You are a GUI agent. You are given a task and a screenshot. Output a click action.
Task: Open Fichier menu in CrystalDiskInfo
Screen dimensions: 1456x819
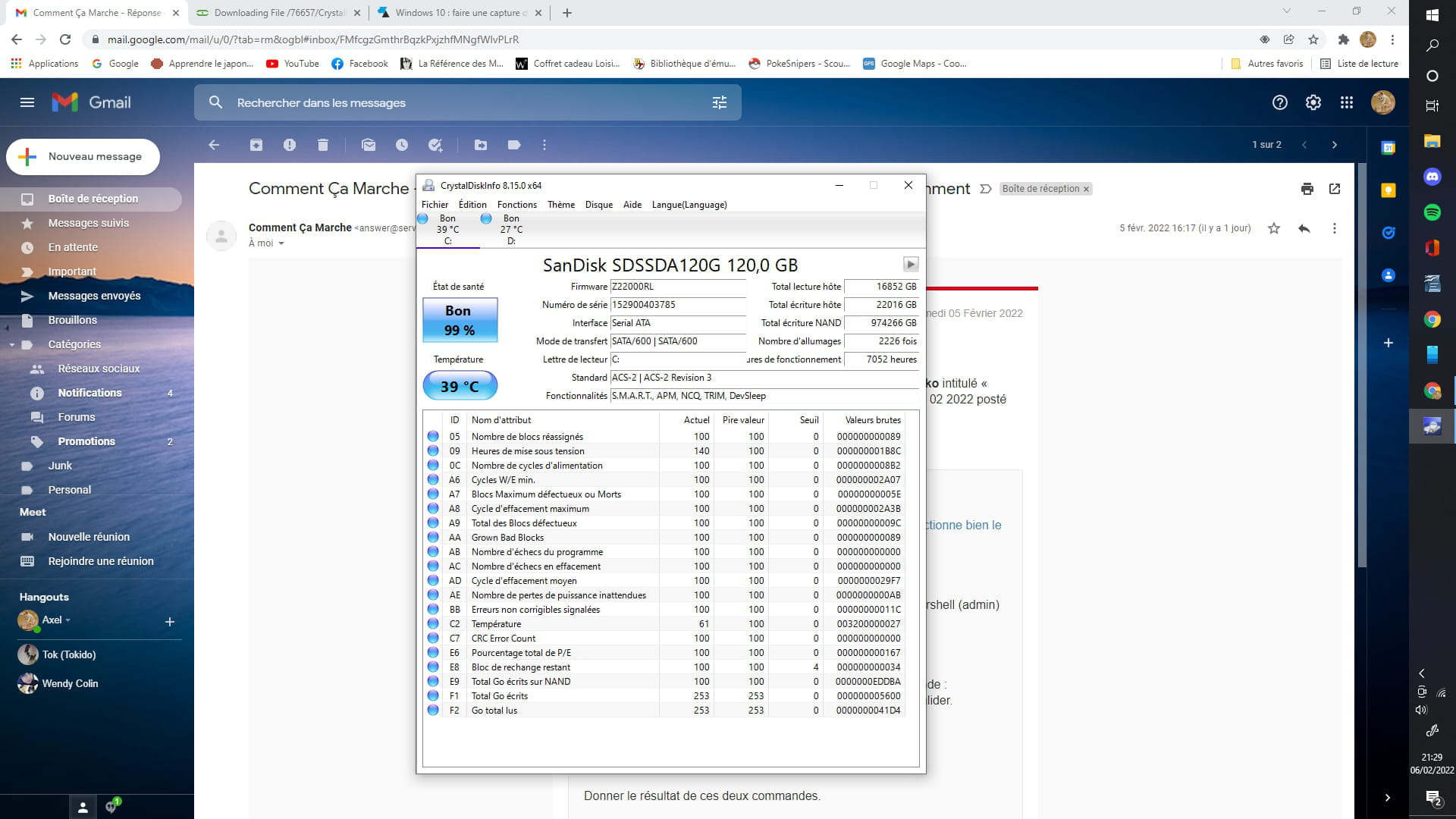(435, 205)
